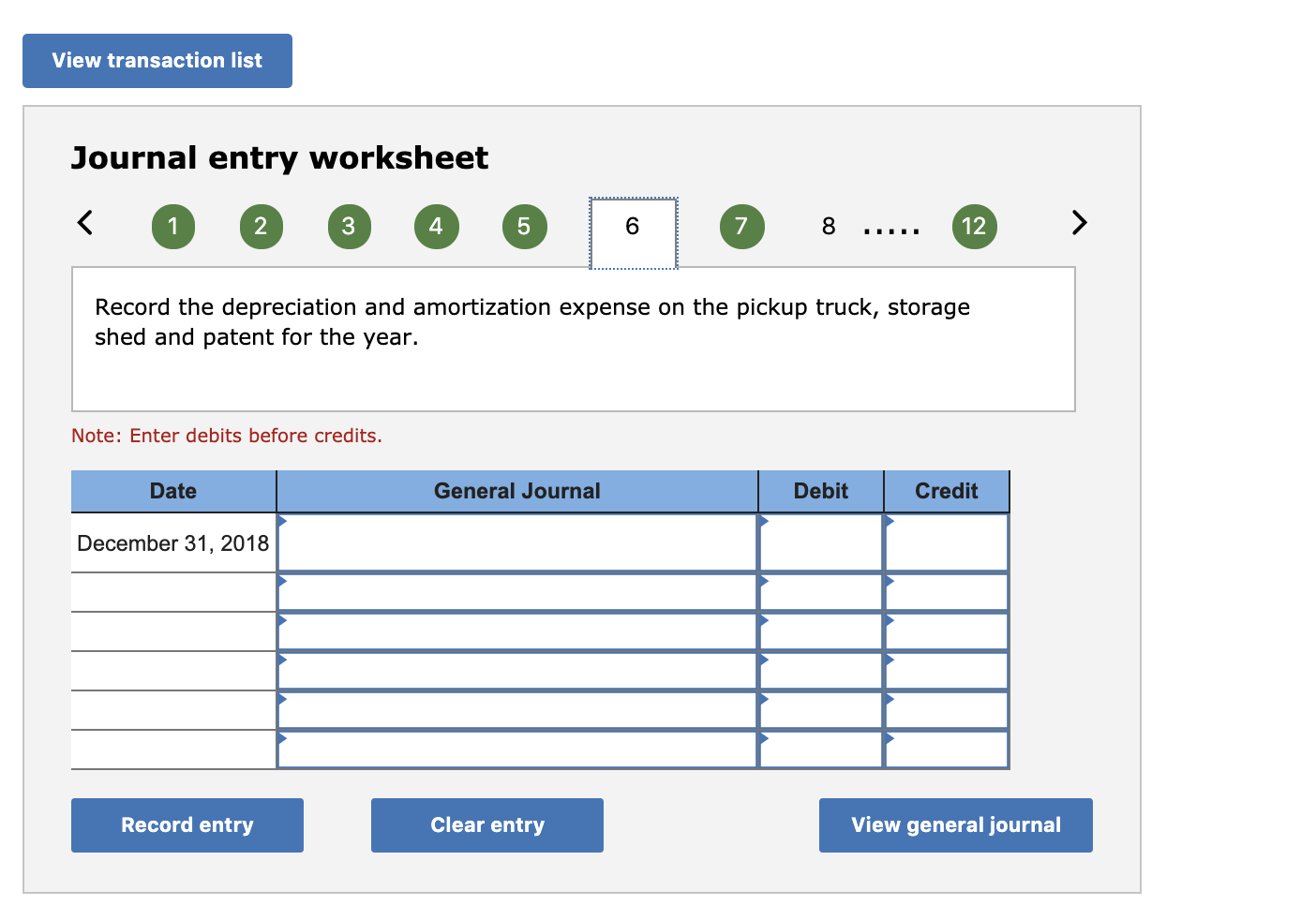1316x920 pixels.
Task: Navigate forward using the right chevron
Action: [1079, 223]
